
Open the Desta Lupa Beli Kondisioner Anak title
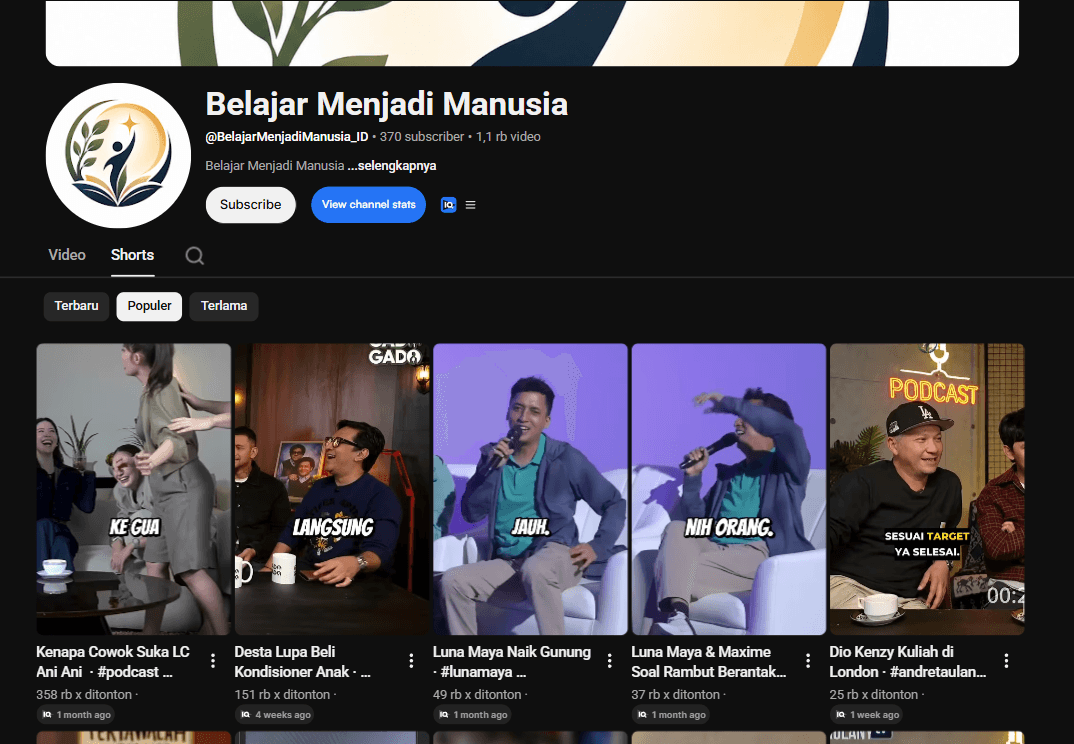point(303,662)
